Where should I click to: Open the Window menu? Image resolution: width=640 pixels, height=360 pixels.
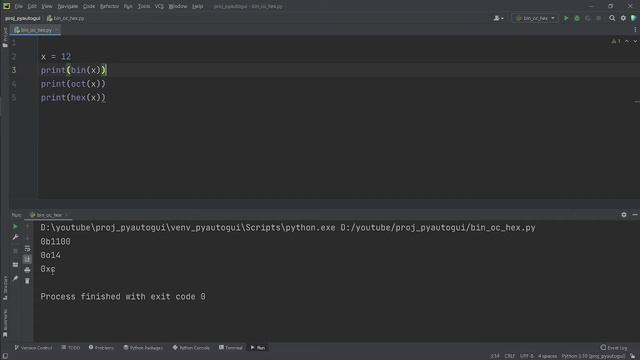(178, 6)
